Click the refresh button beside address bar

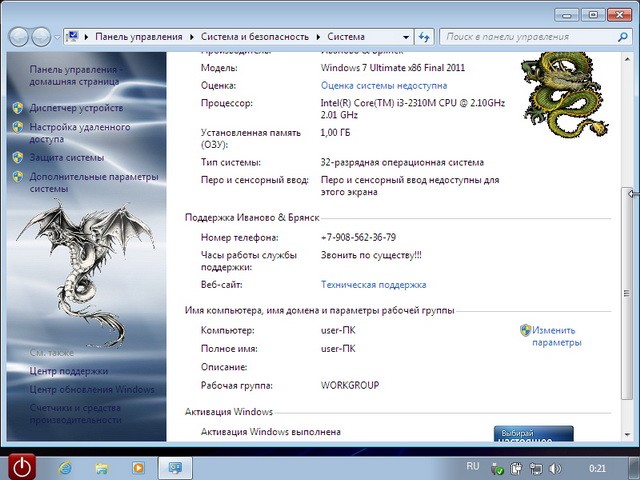point(424,37)
